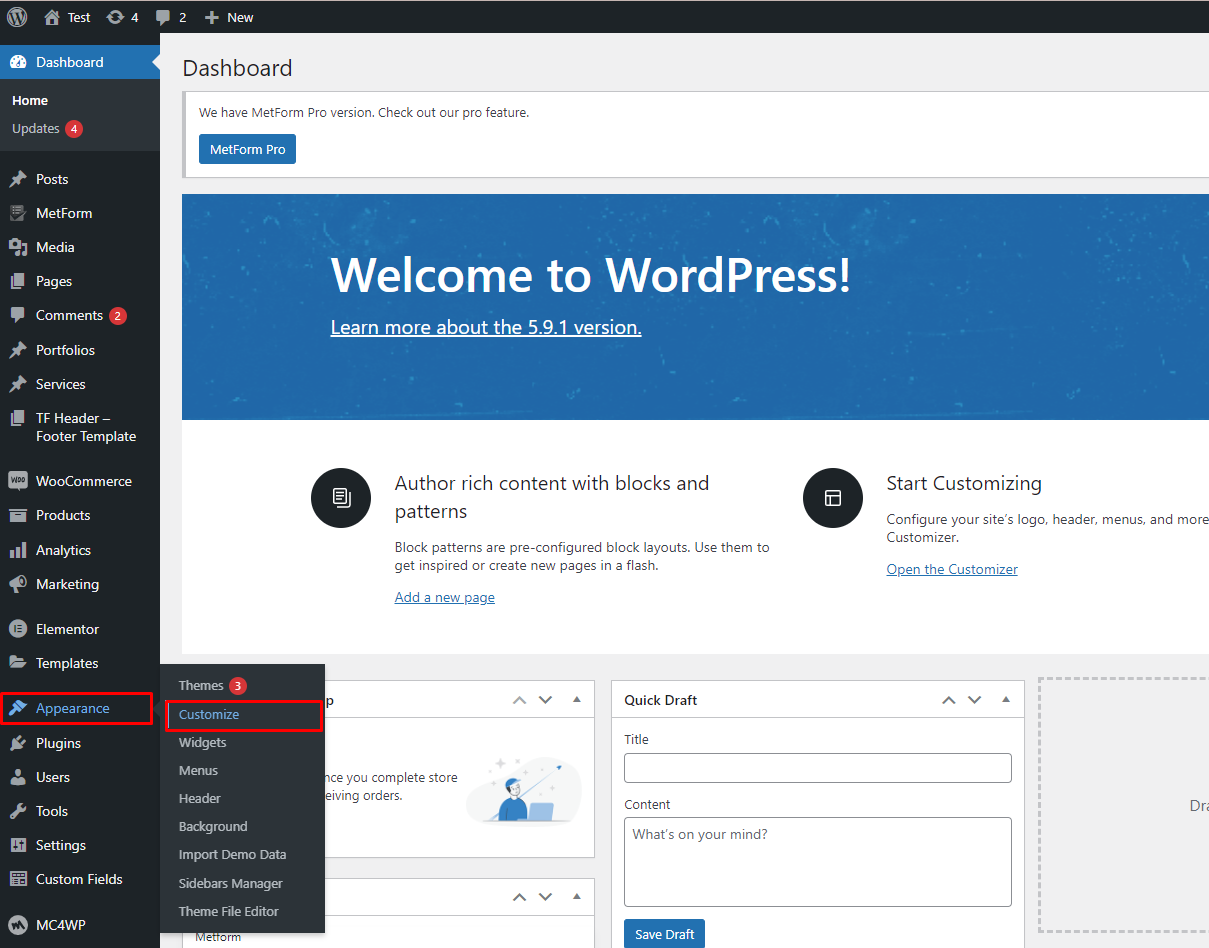Open the updates icon showing 4

[115, 17]
